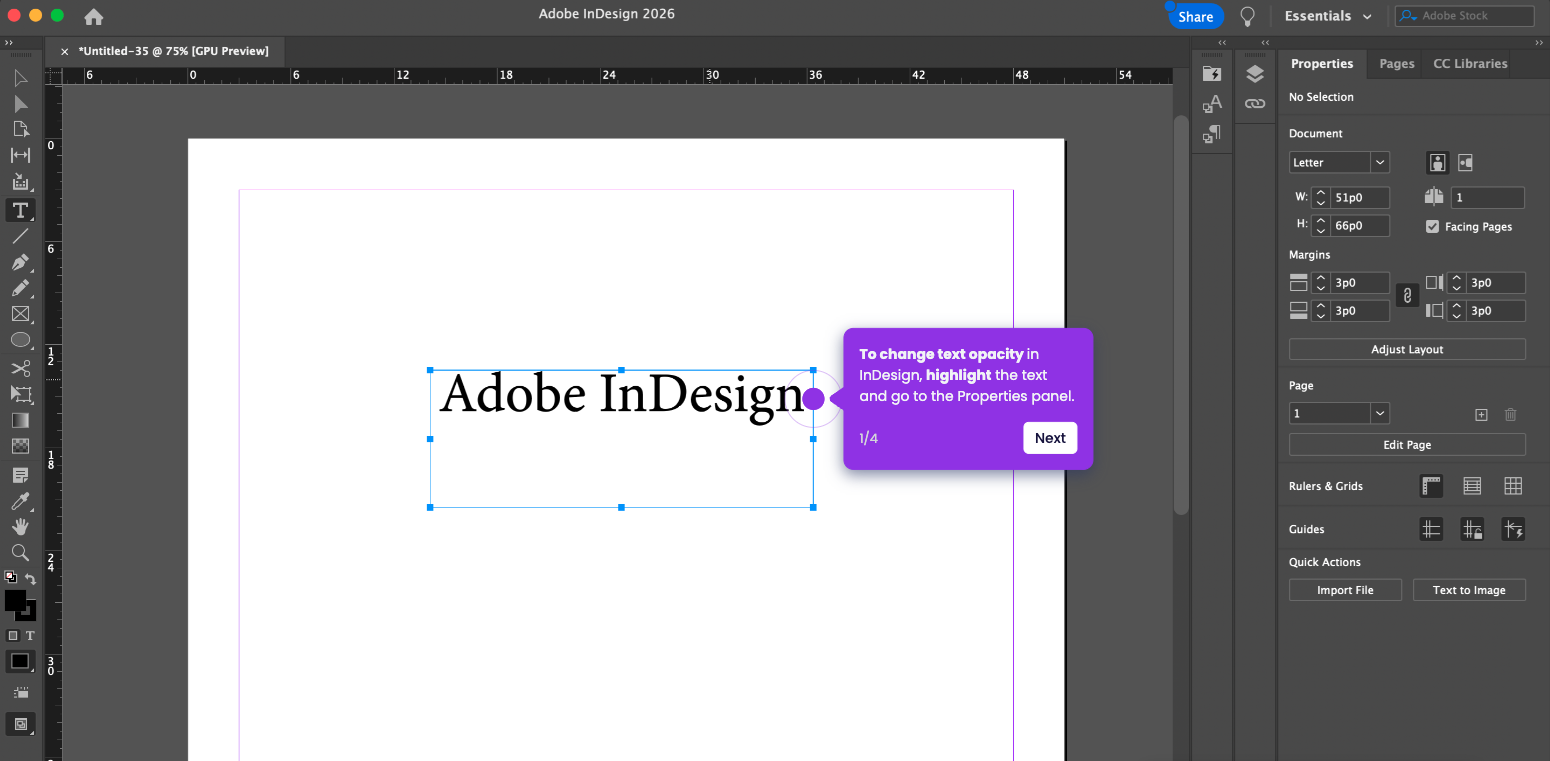
Task: Choose the Pen tool
Action: [21, 262]
